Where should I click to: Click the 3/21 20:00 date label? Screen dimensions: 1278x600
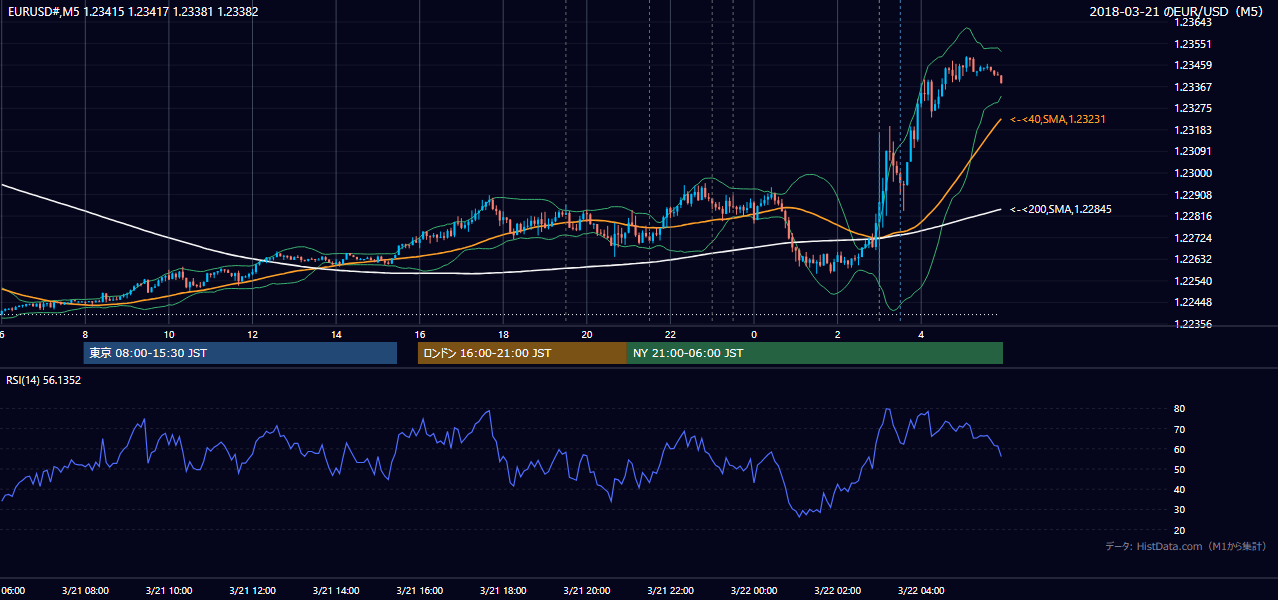tap(586, 591)
